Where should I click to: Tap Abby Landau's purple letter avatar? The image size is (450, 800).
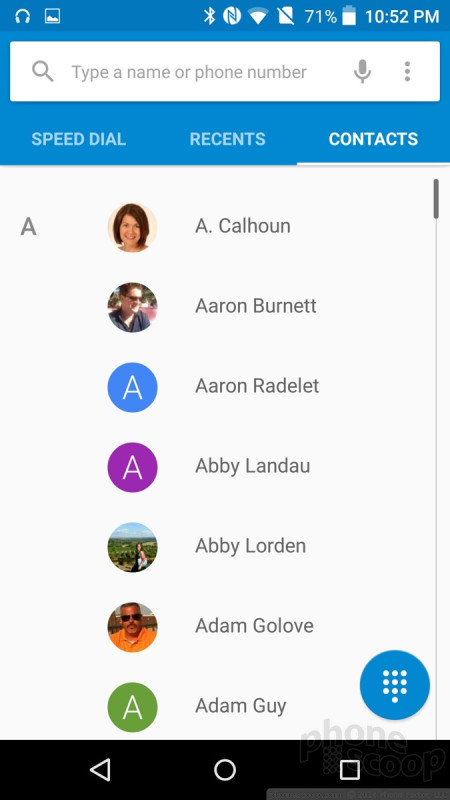133,467
